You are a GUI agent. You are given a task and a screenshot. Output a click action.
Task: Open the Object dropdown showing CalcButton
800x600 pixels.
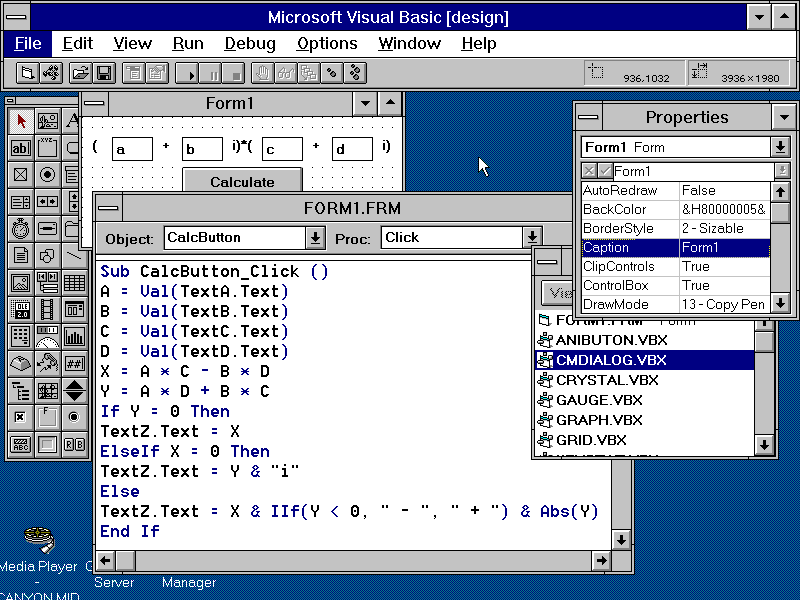(315, 238)
